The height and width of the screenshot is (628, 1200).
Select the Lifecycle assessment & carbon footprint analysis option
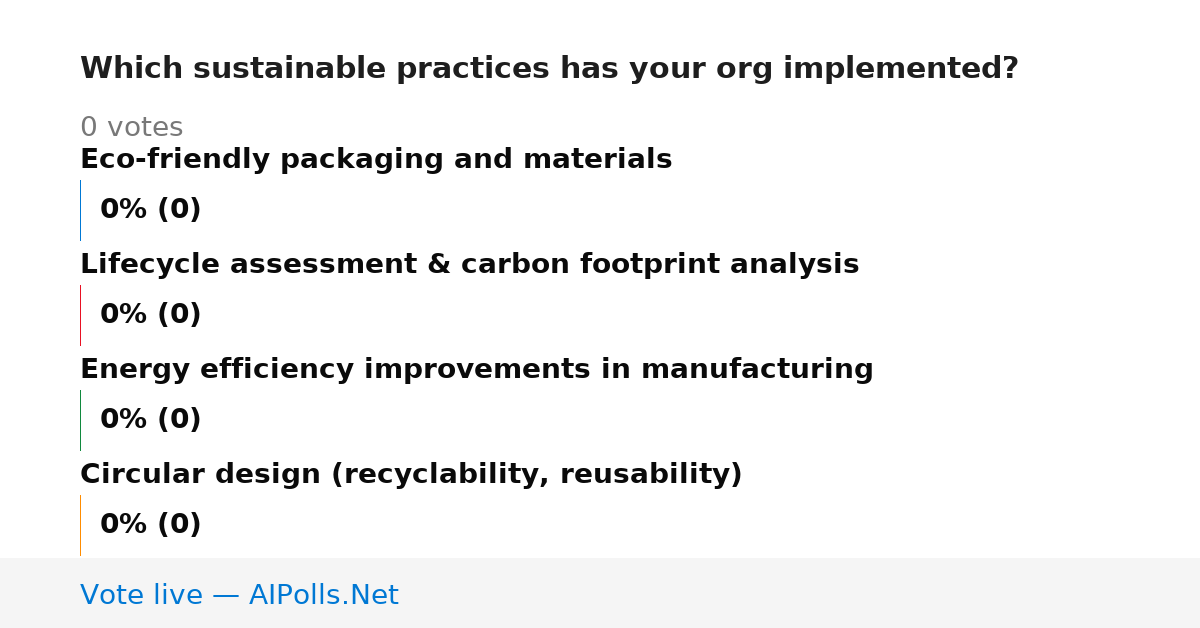[469, 265]
